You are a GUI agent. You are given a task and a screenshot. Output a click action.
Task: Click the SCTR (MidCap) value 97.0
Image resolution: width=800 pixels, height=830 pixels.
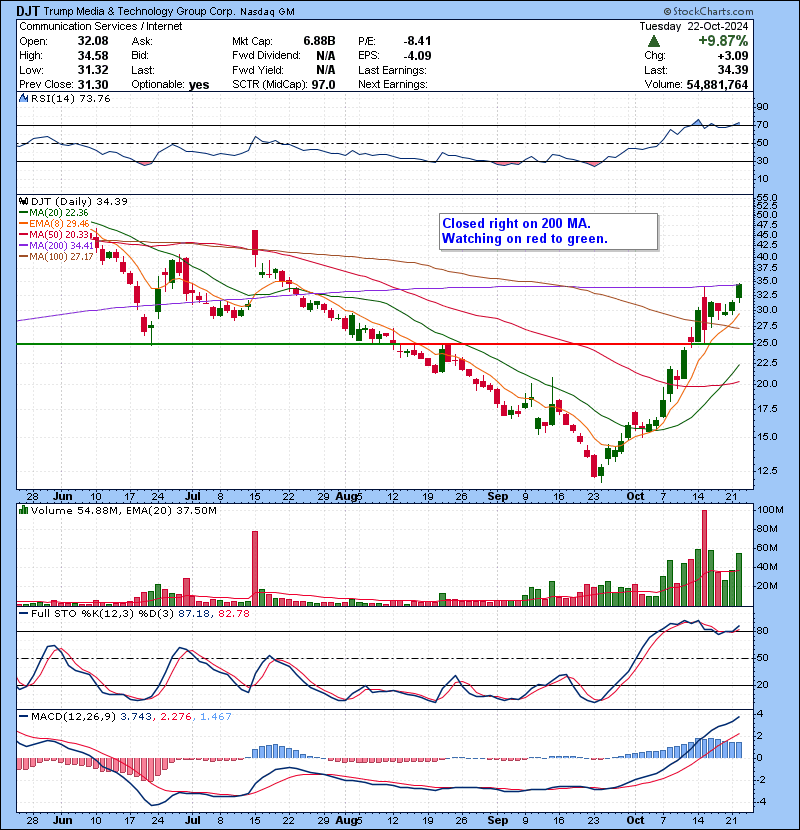(x=323, y=85)
